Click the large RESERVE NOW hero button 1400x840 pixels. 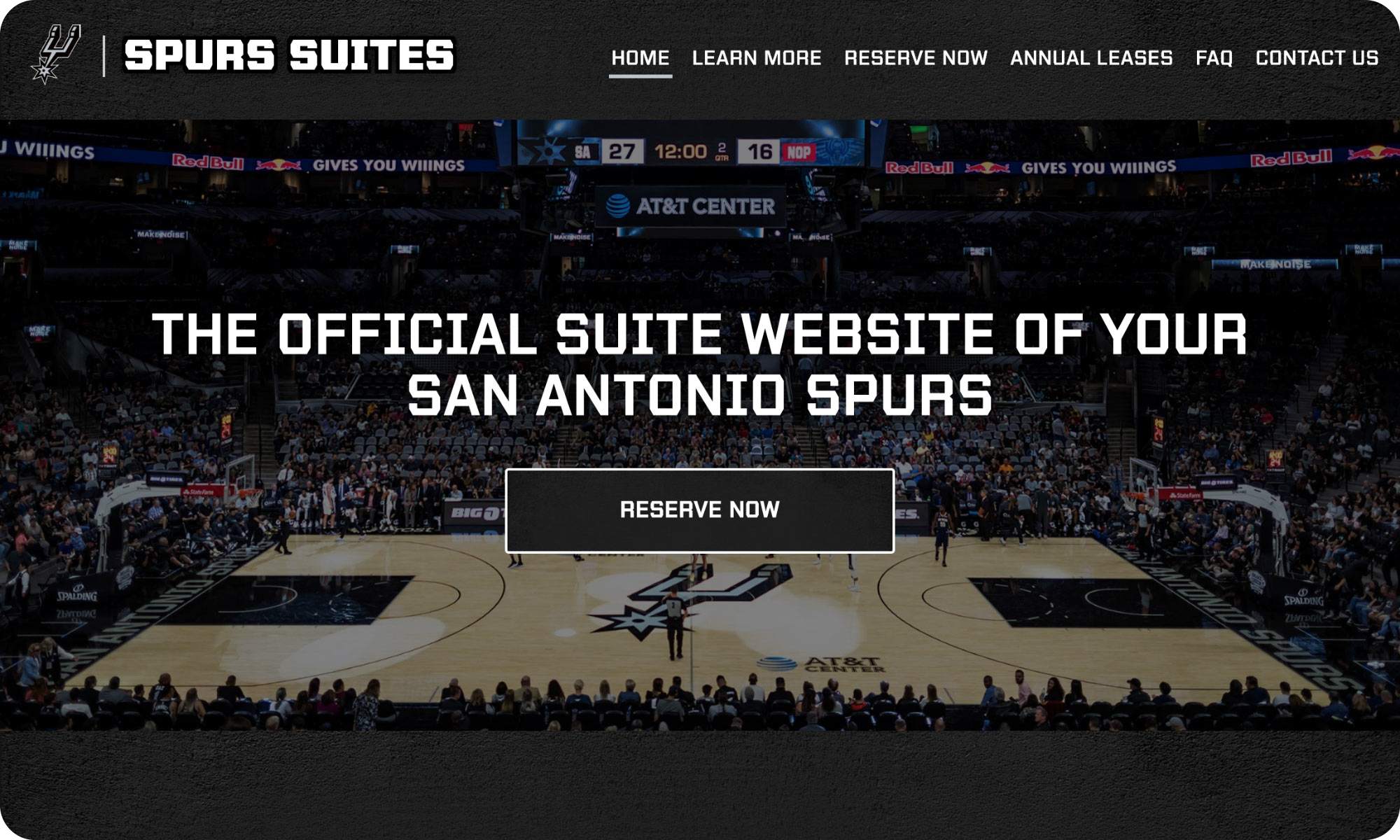point(699,510)
